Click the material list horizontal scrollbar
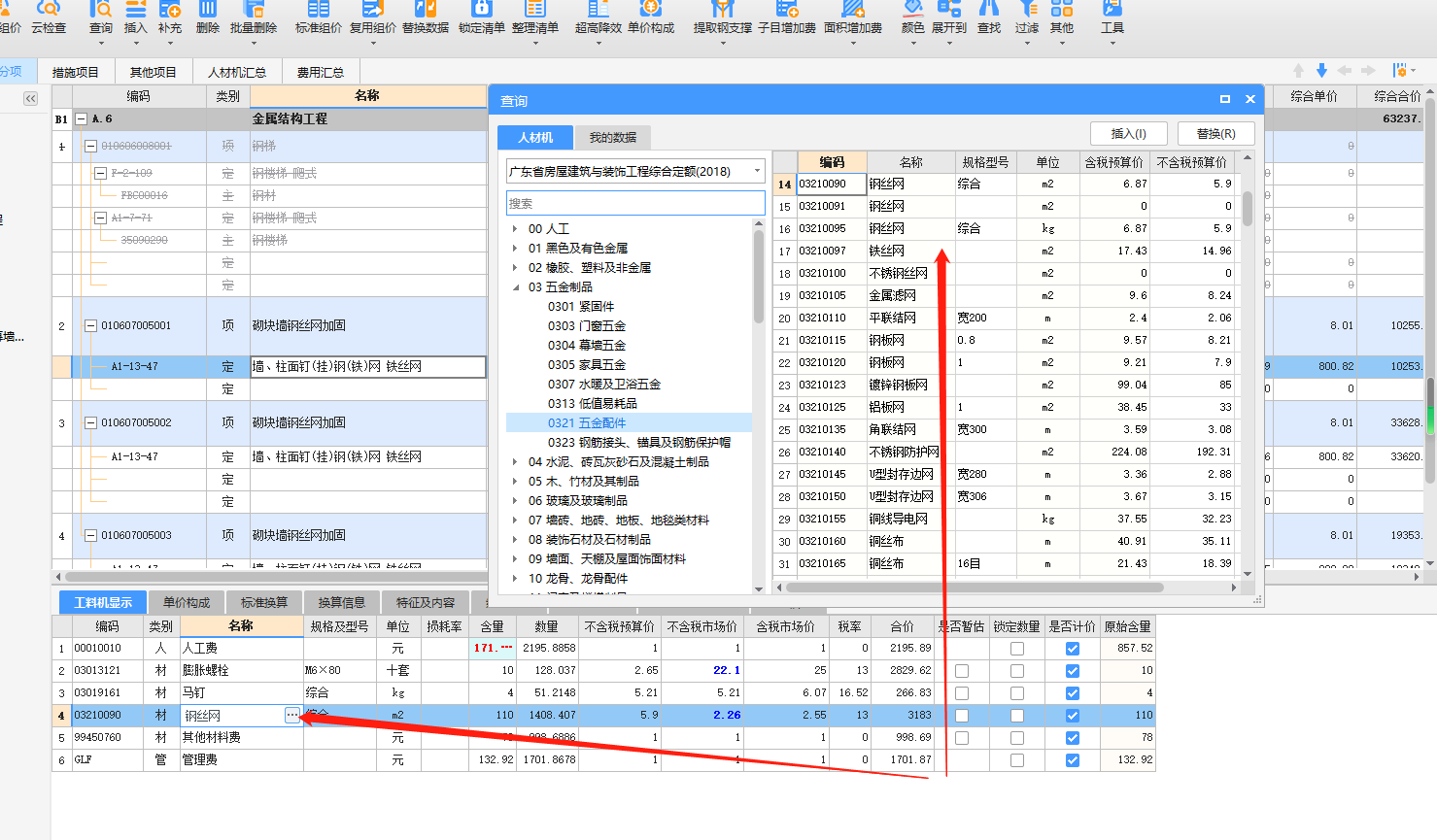 point(975,587)
